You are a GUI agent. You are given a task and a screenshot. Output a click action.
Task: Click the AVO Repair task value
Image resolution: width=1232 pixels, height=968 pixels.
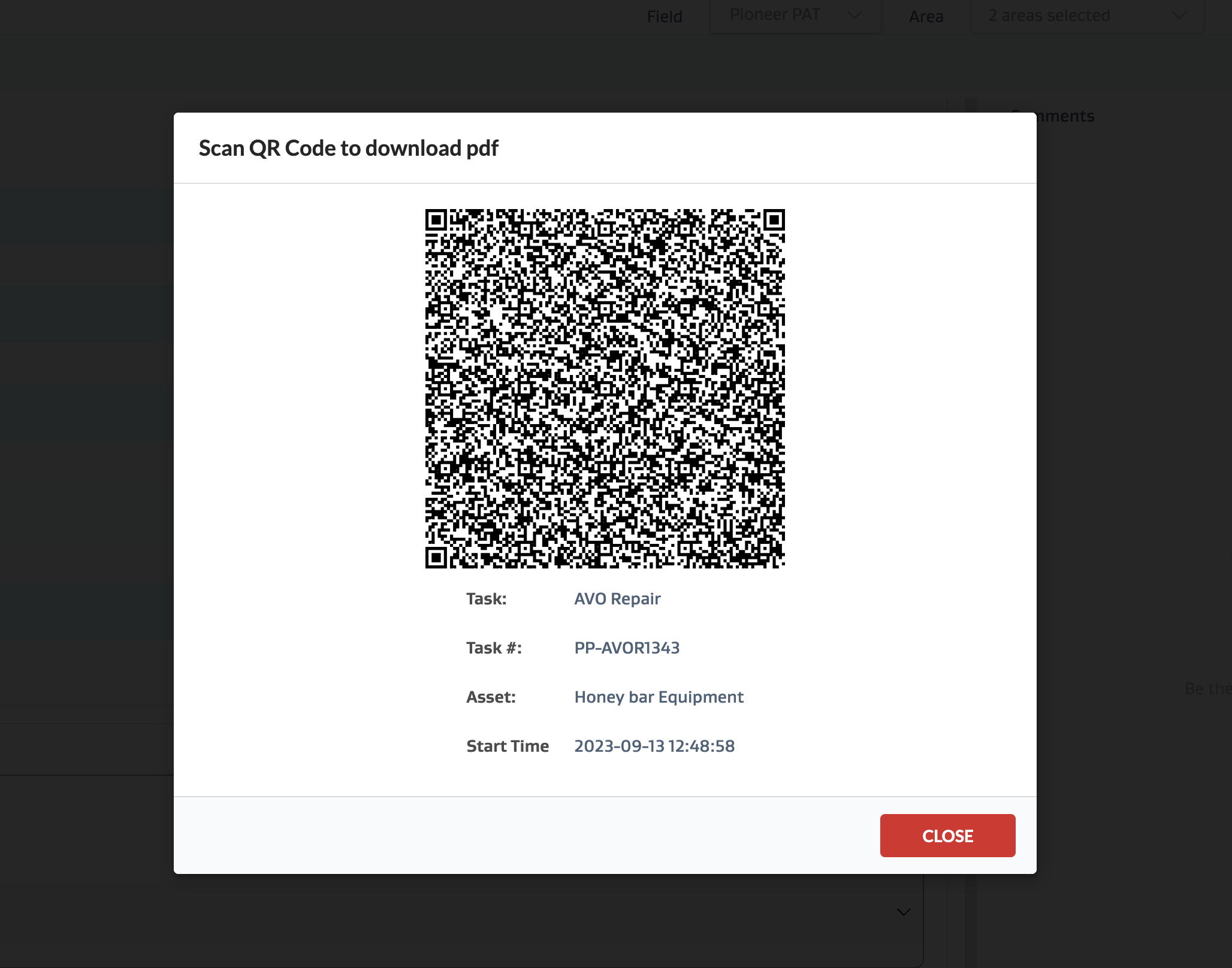pyautogui.click(x=617, y=598)
